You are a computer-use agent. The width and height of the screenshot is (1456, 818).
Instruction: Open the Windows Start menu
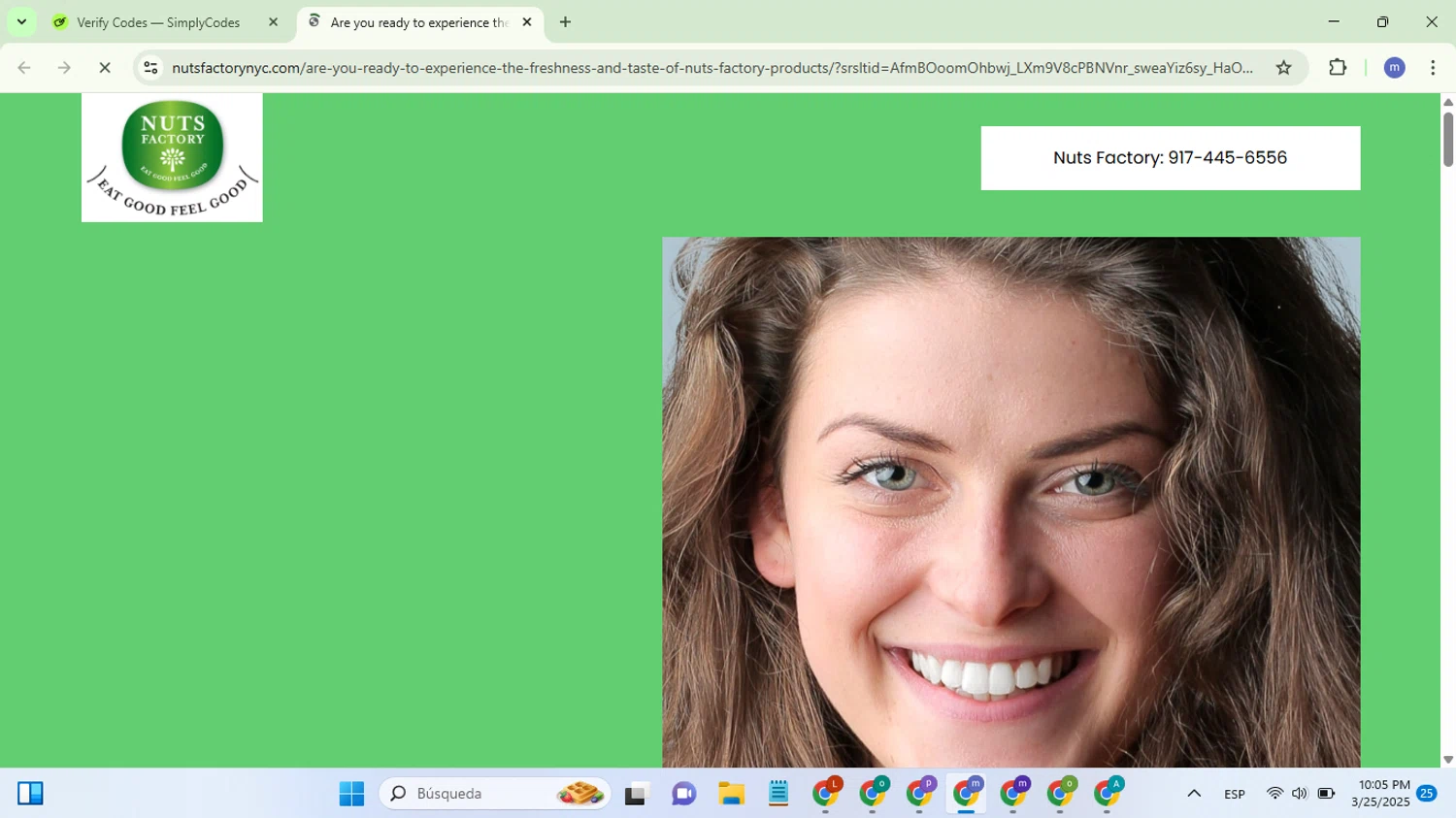coord(351,794)
